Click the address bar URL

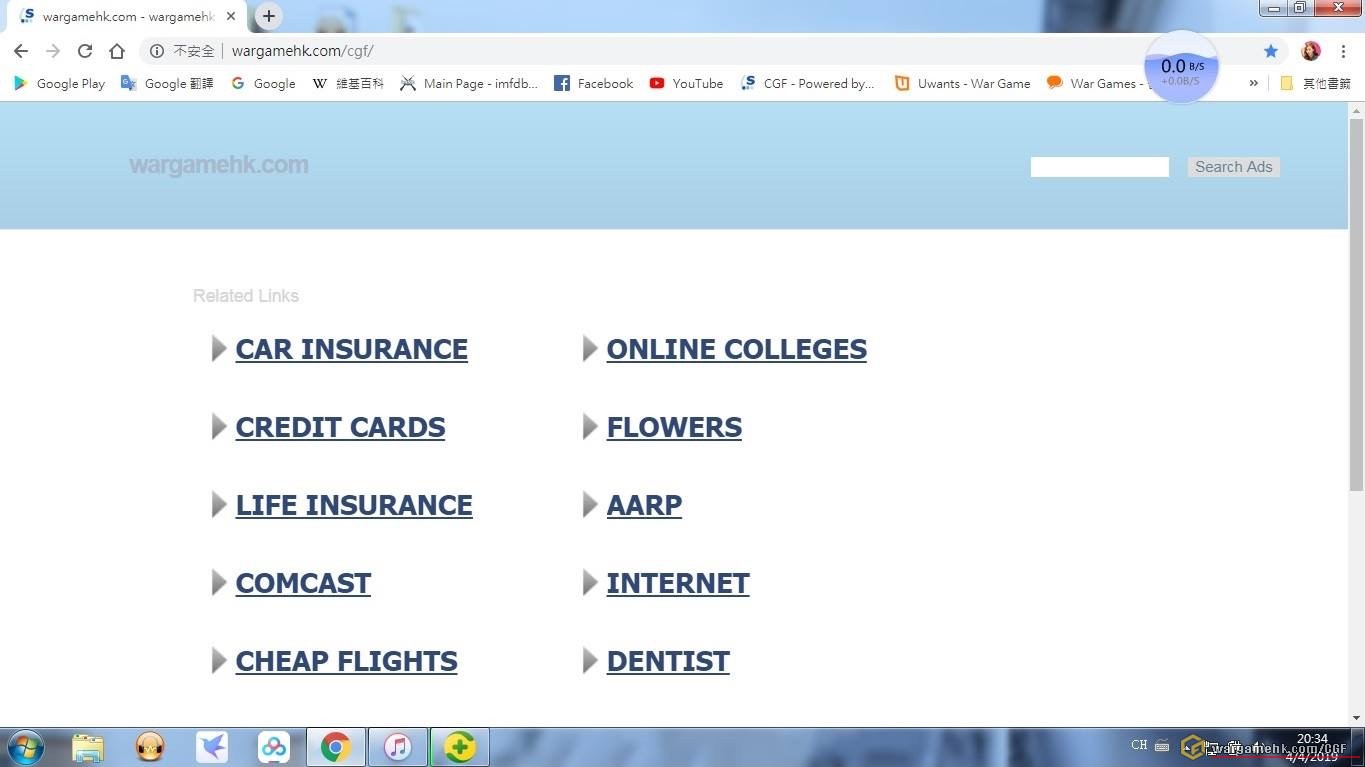302,51
